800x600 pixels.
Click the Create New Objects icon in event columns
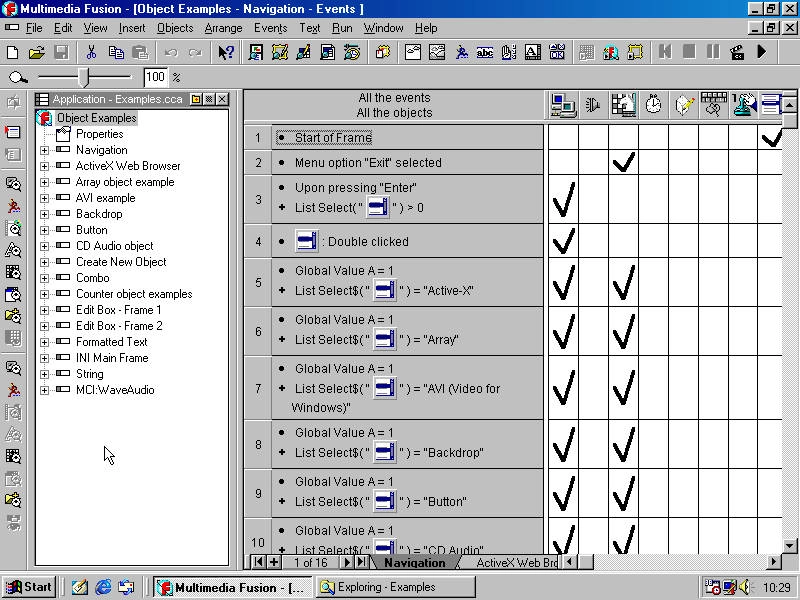point(685,103)
